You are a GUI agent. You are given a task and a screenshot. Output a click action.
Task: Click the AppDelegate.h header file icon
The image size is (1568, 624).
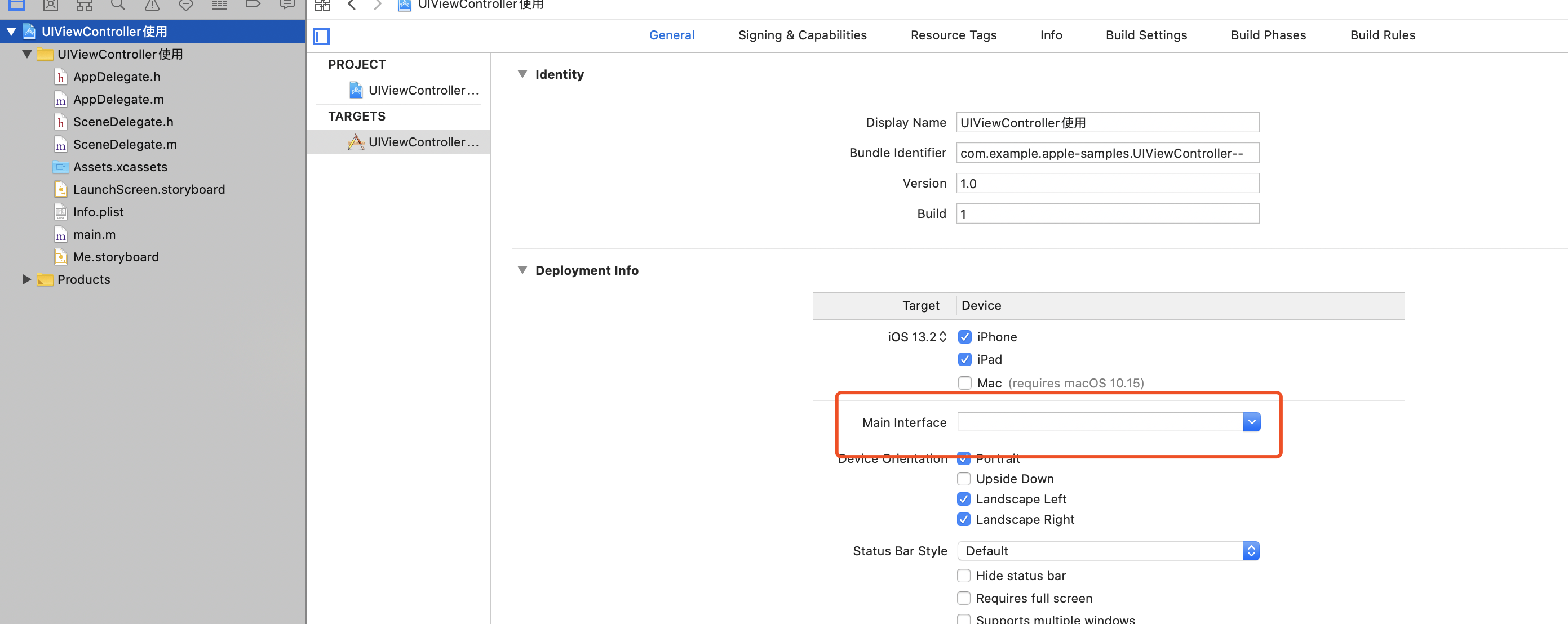coord(60,77)
